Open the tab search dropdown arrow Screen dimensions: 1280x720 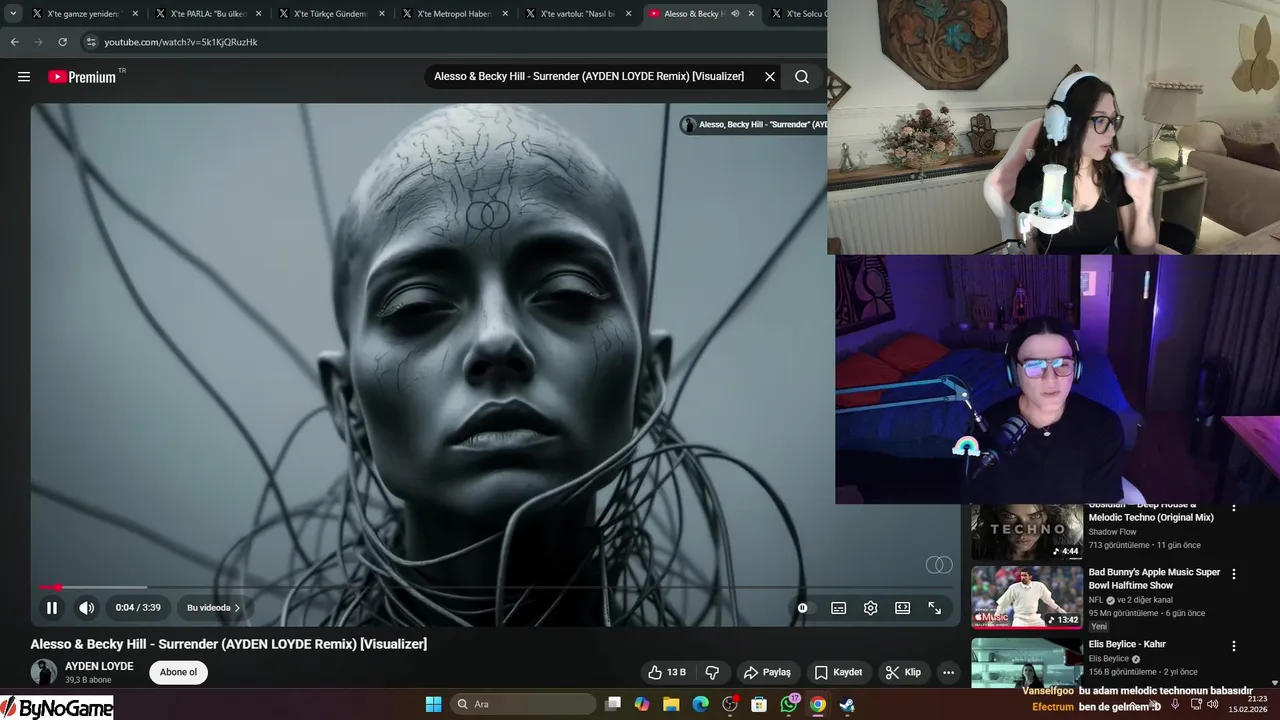click(13, 14)
